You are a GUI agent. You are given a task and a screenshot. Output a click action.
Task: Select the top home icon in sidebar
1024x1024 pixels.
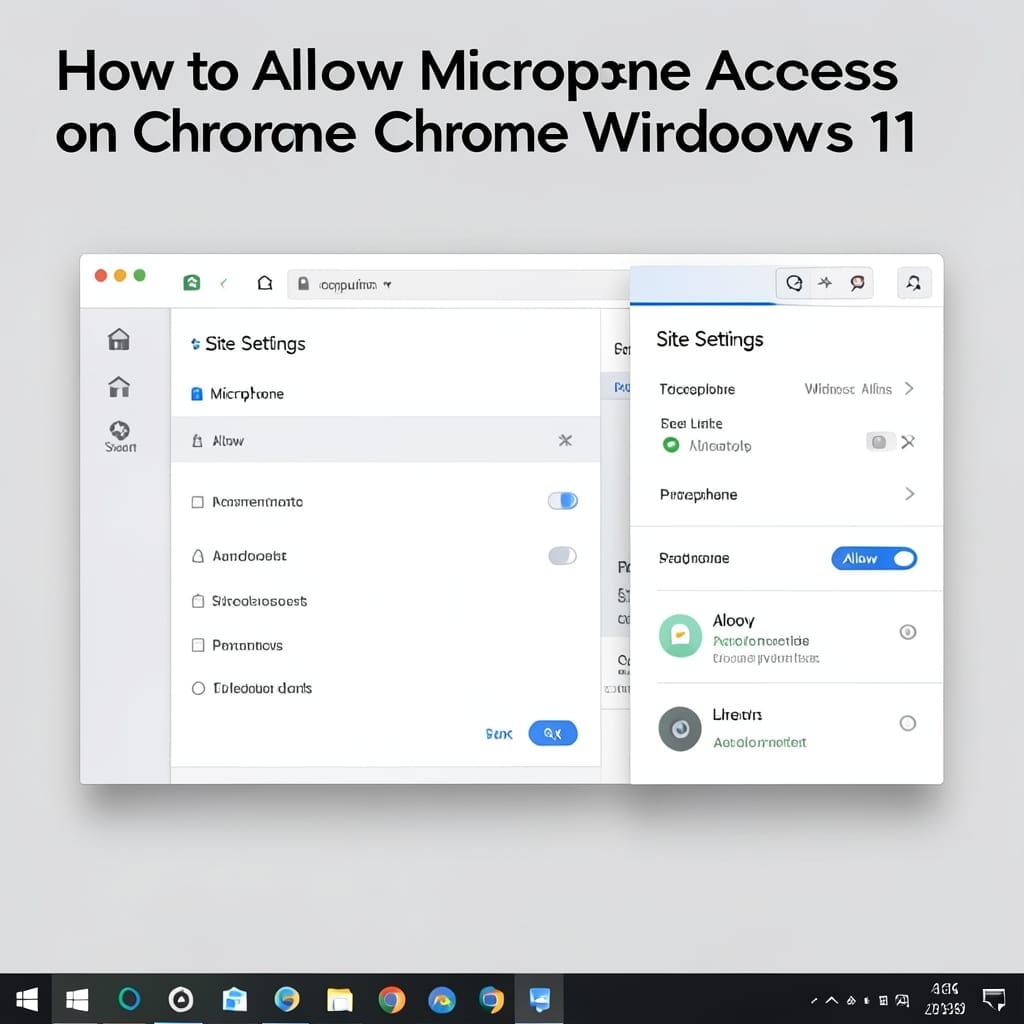click(119, 339)
